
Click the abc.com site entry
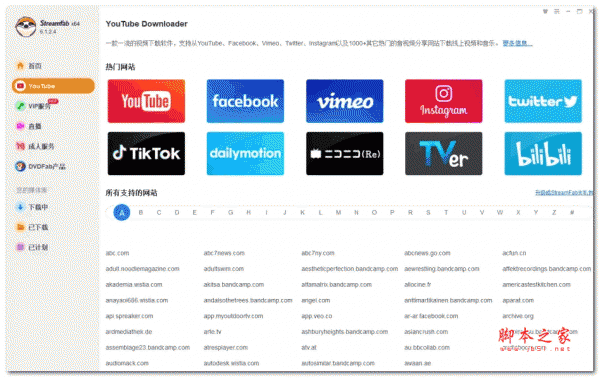[117, 253]
